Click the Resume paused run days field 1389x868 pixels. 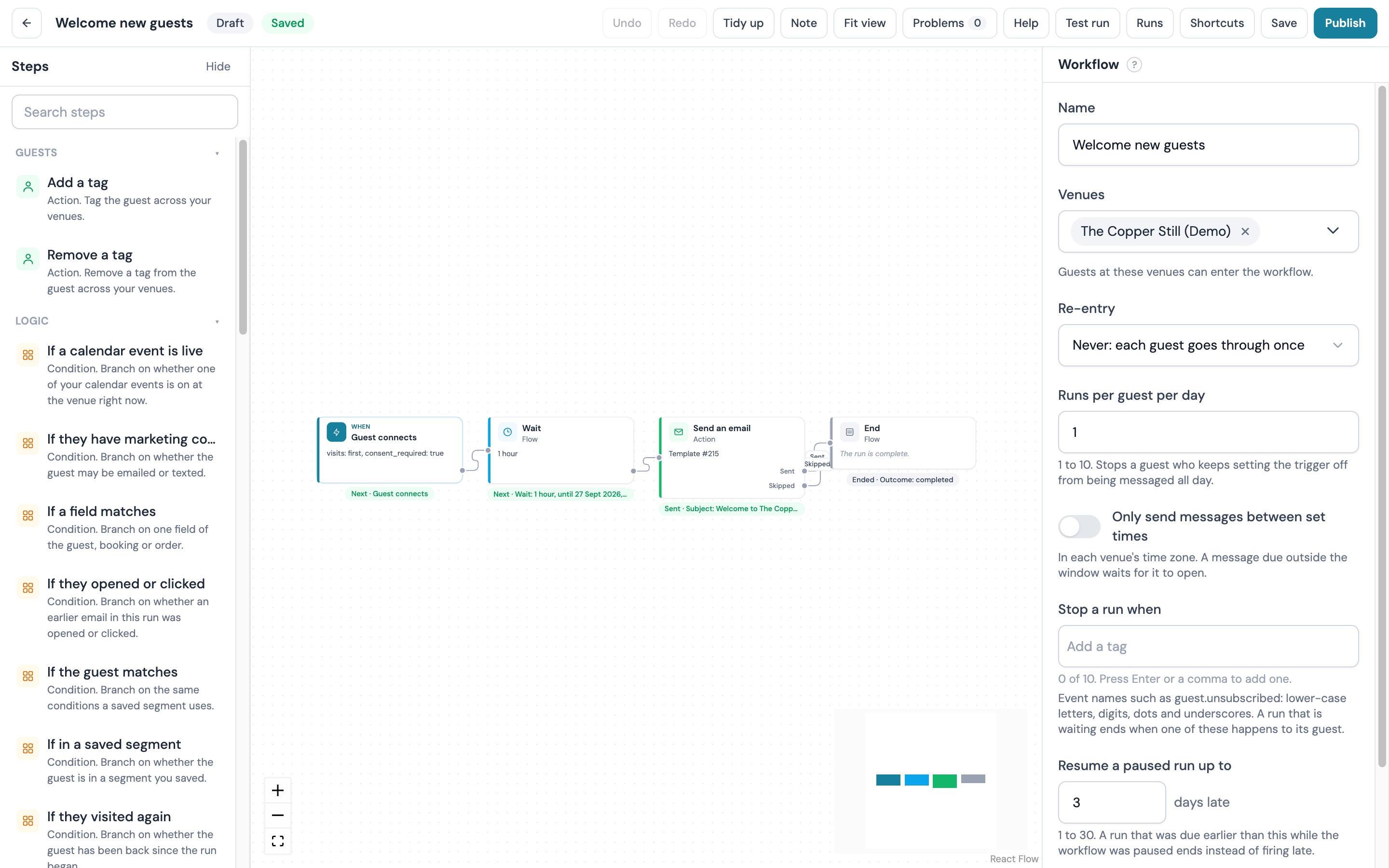click(1112, 802)
